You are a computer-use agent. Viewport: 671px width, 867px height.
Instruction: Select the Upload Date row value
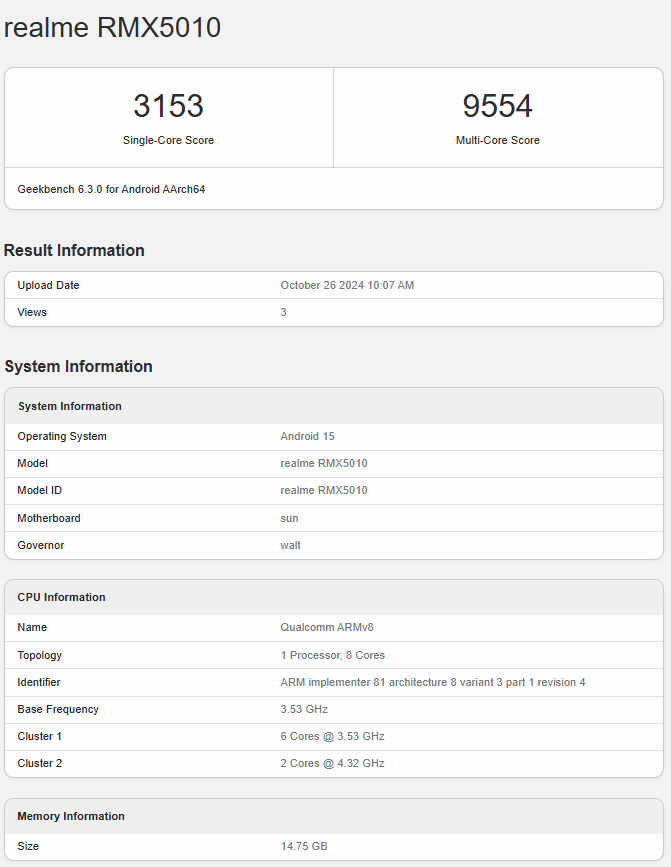(x=347, y=285)
